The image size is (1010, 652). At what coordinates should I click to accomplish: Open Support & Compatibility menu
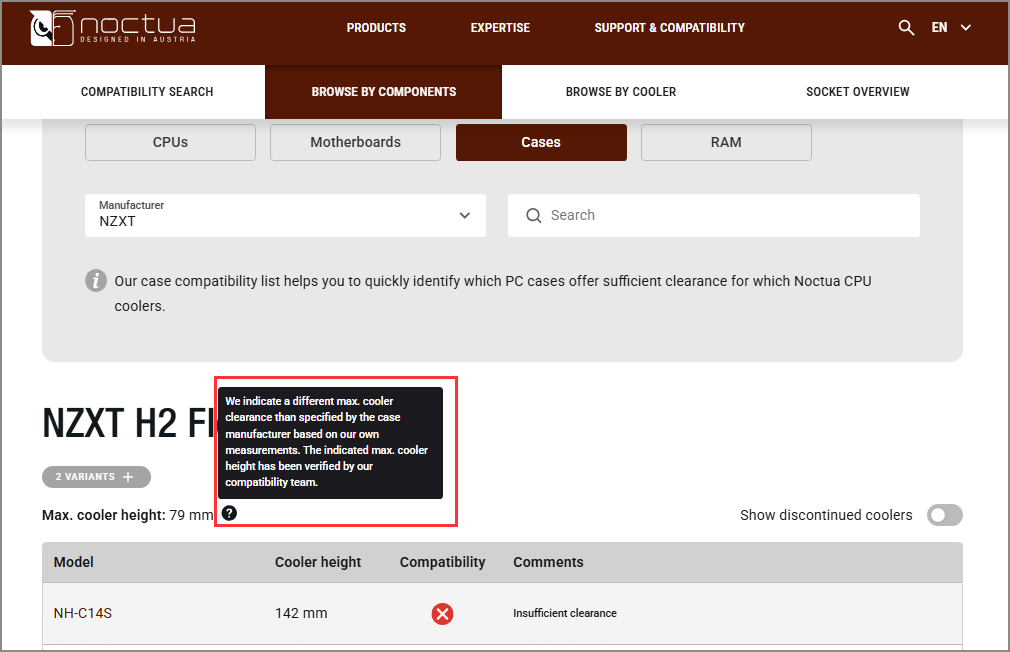coord(669,28)
